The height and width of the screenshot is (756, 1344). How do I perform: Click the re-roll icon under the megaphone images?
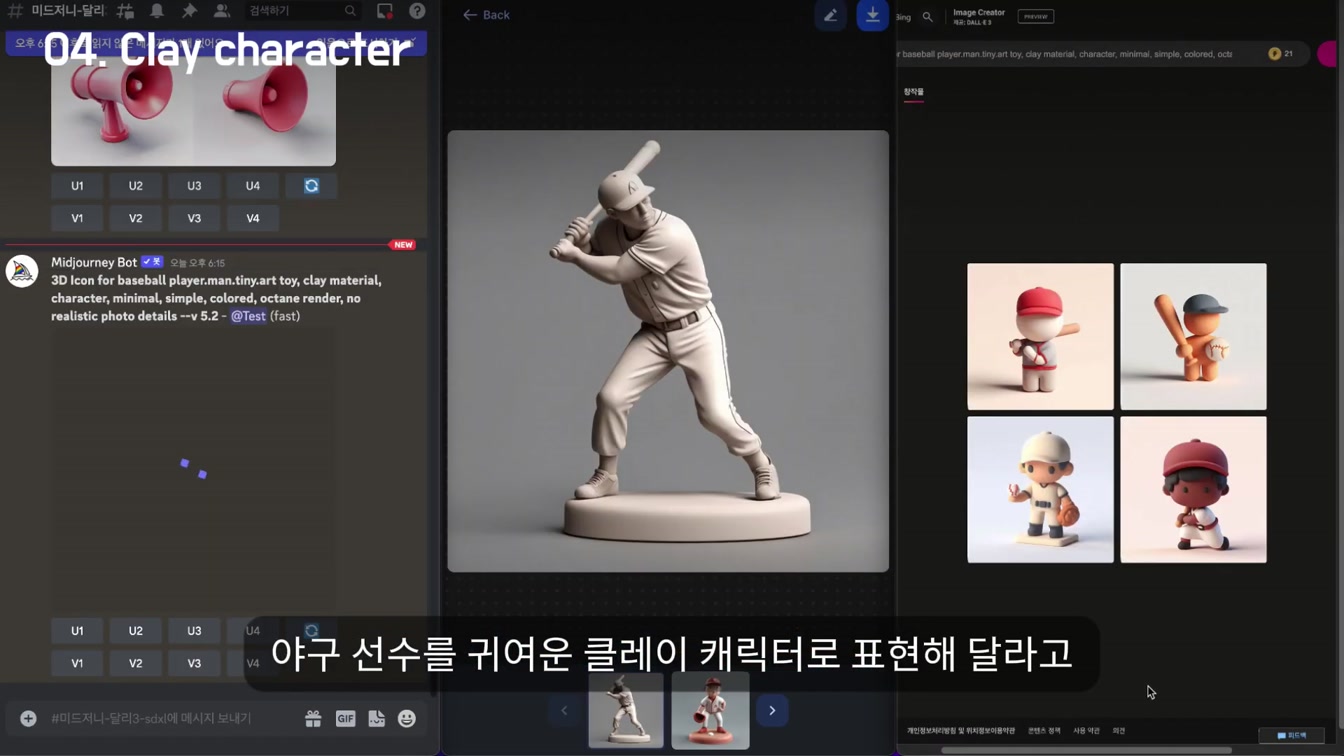[x=311, y=186]
